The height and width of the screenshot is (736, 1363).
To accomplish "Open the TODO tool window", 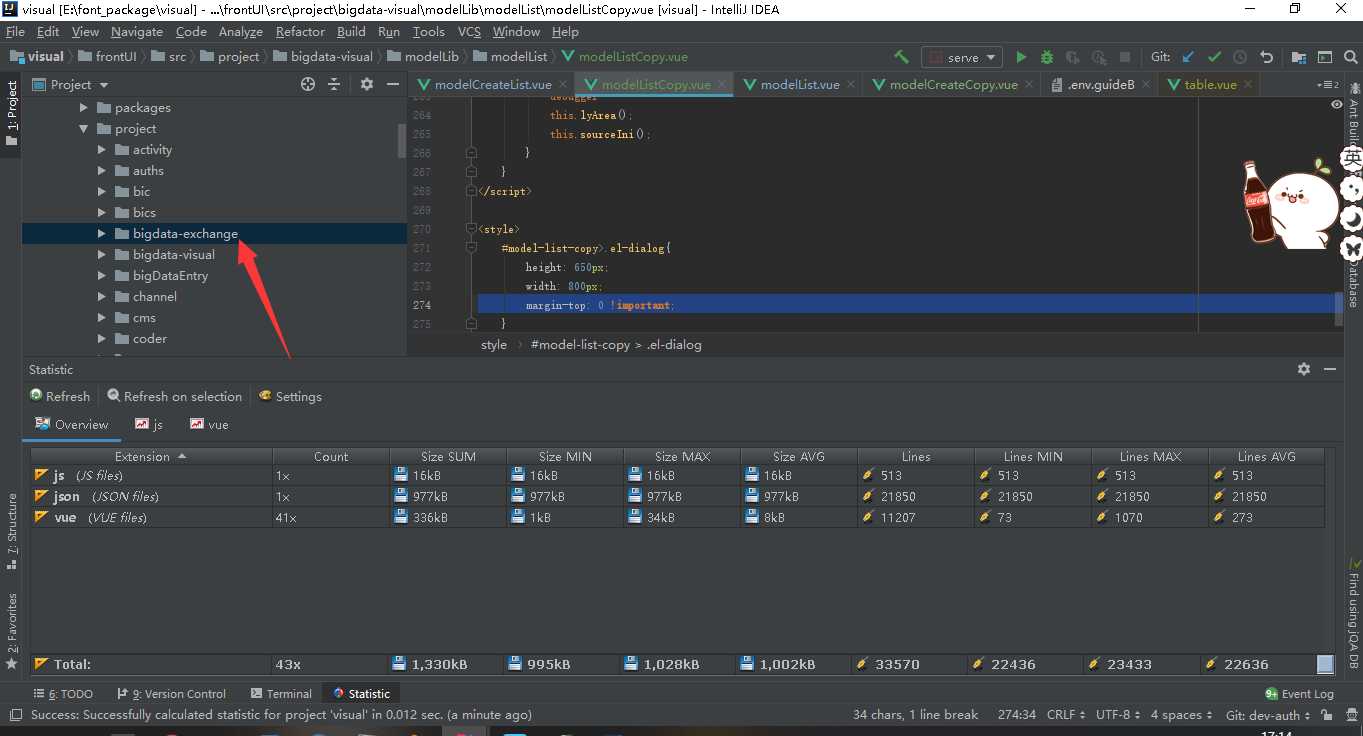I will coord(63,693).
